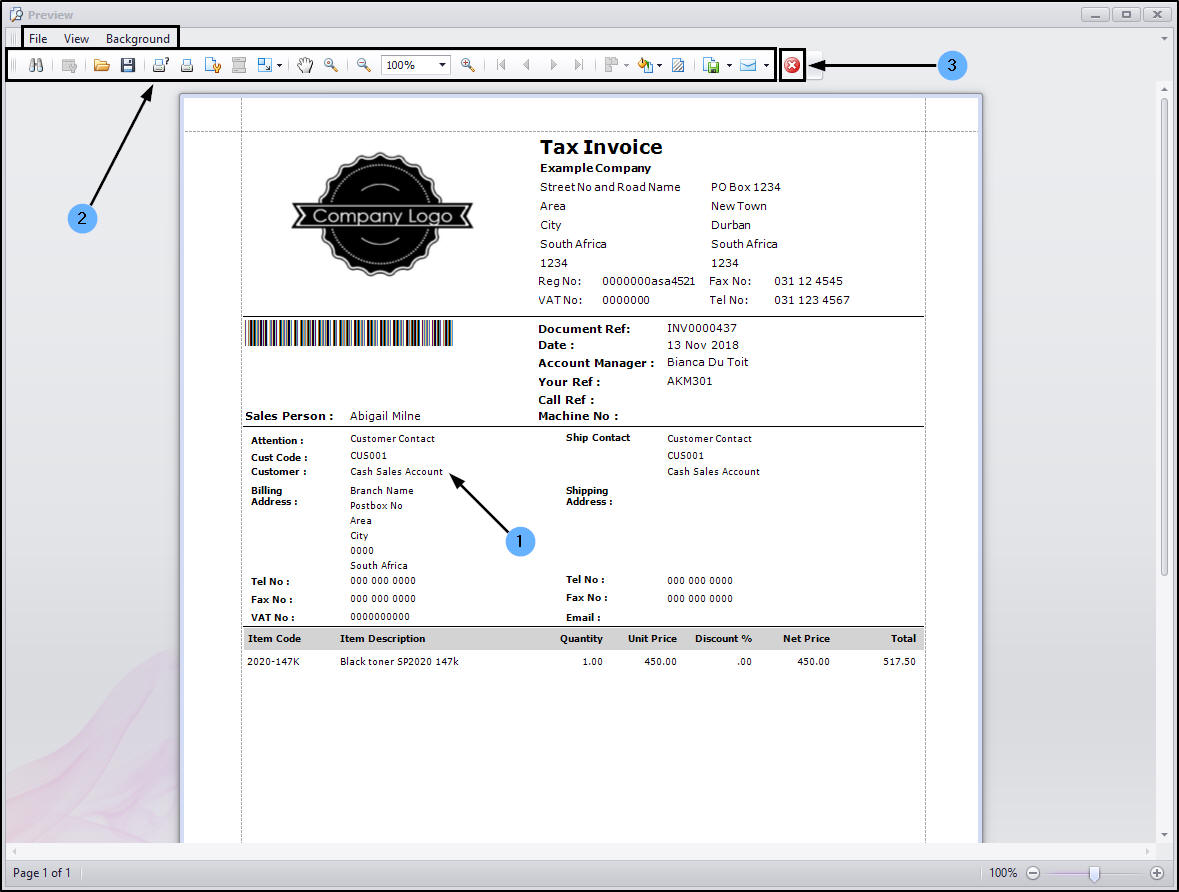Viewport: 1179px width, 892px height.
Task: Close the preview with red X button
Action: click(x=792, y=65)
